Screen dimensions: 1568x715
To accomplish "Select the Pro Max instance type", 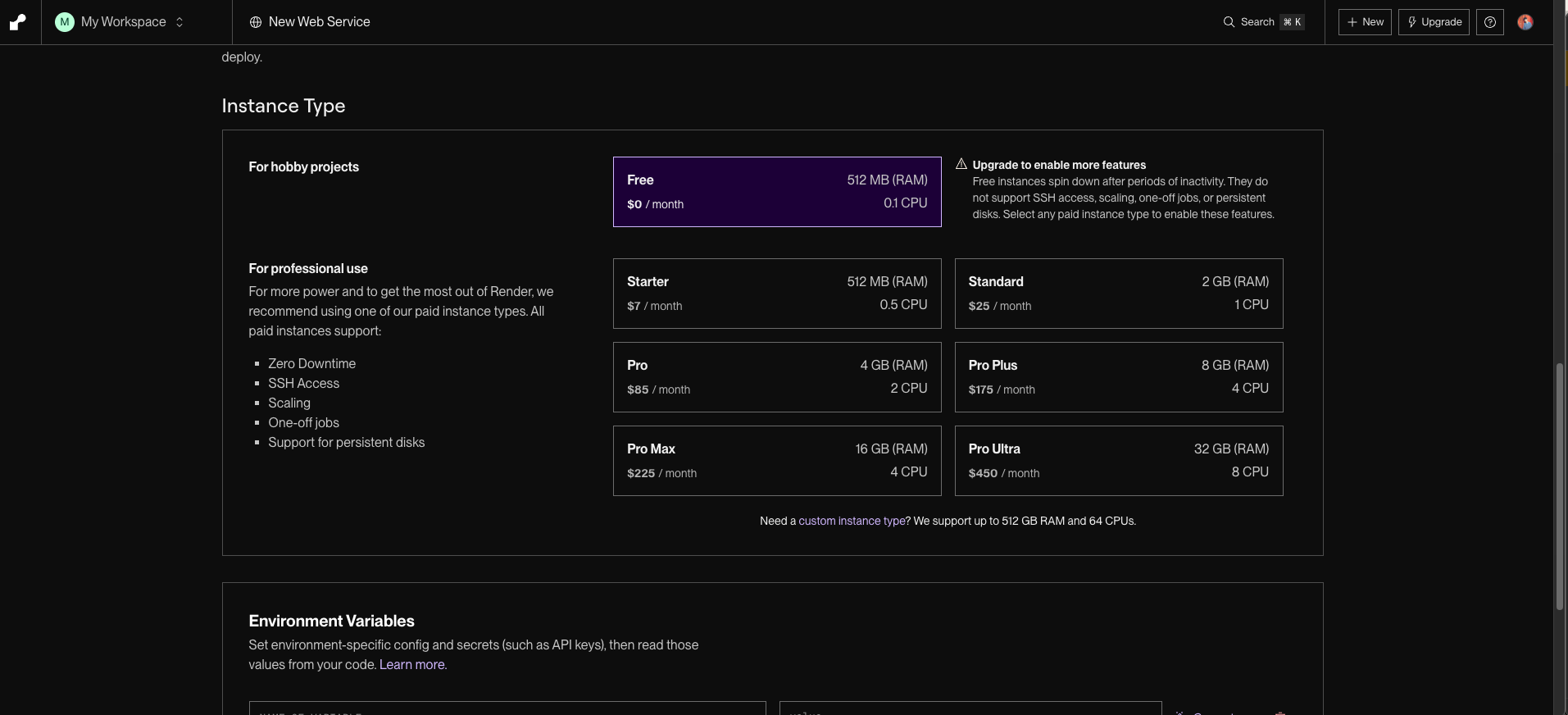I will pyautogui.click(x=777, y=461).
